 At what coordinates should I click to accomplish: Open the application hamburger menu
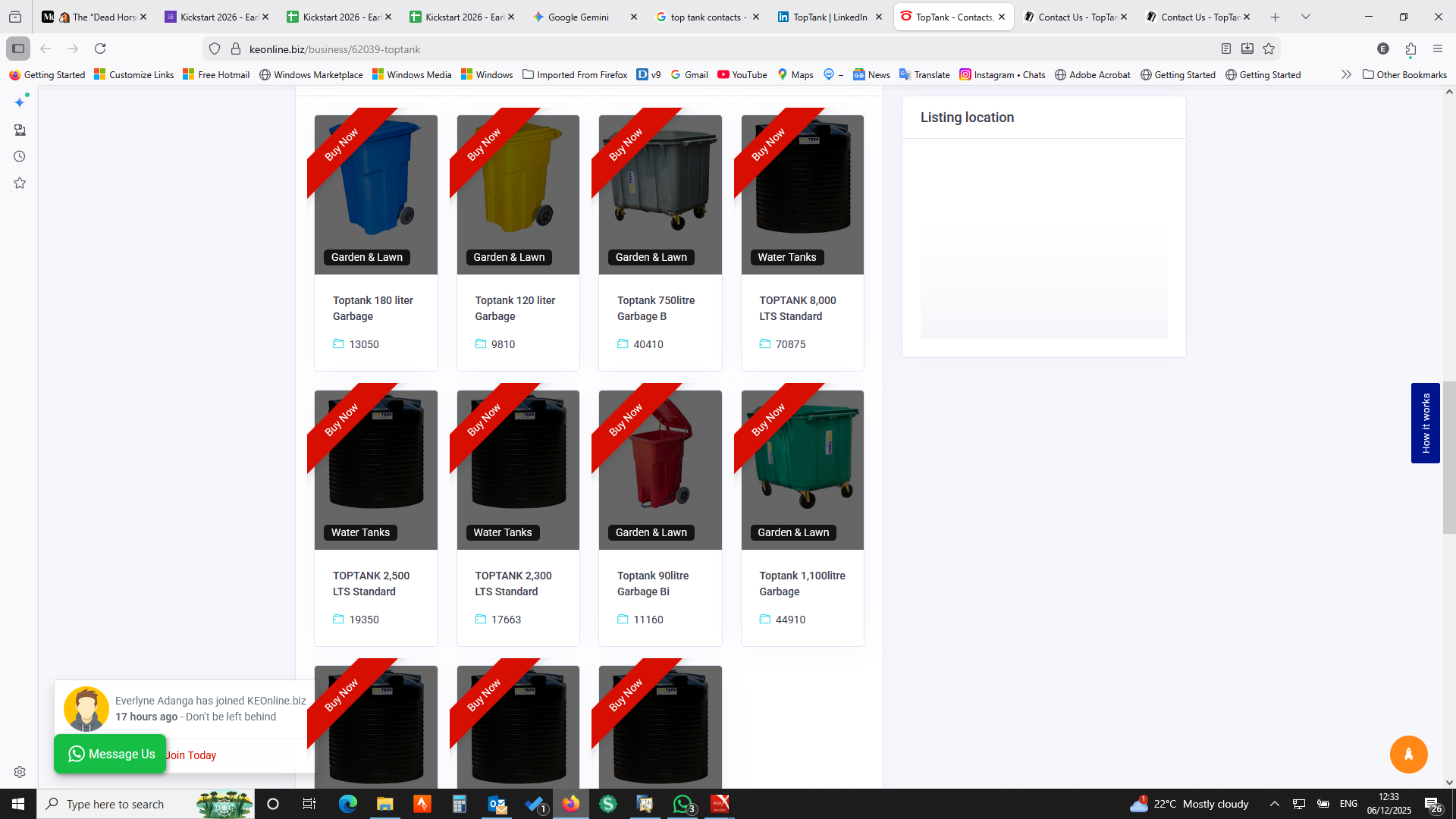1438,49
